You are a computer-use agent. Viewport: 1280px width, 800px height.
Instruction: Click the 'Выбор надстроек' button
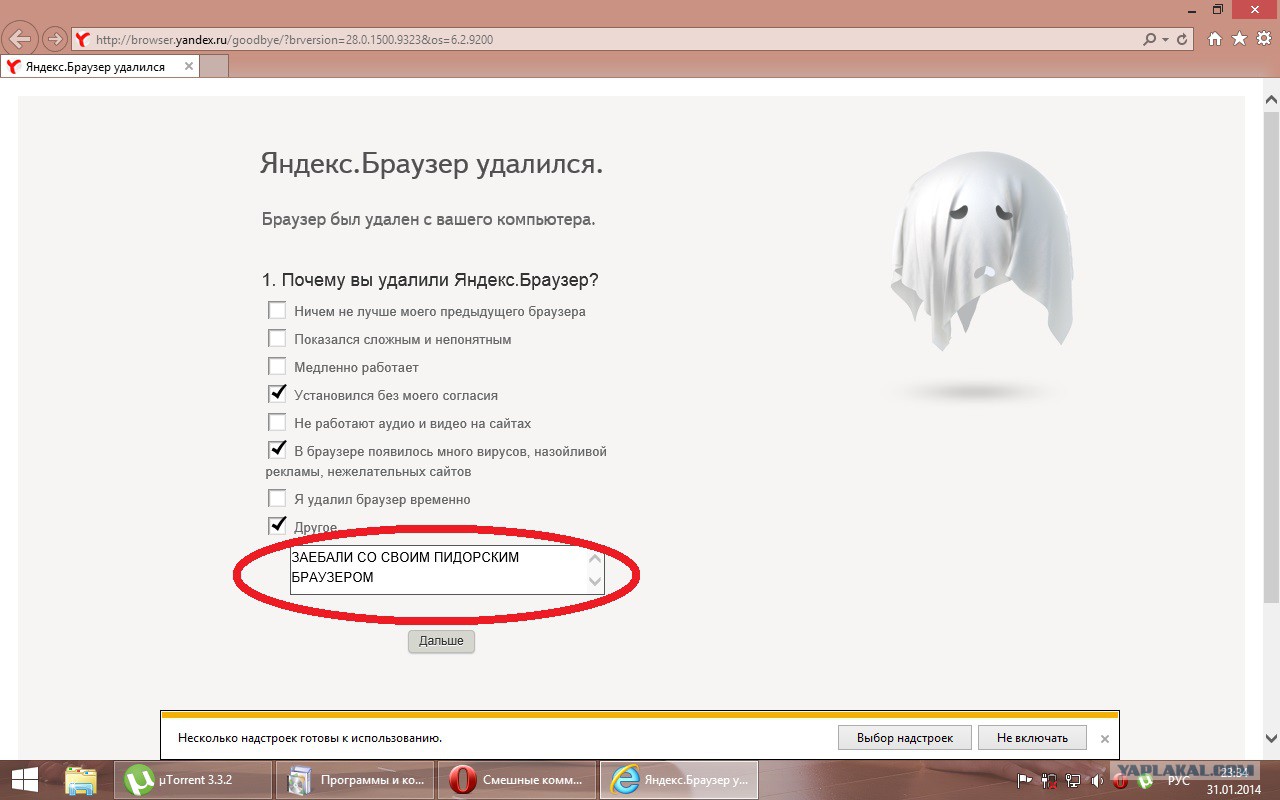click(904, 738)
